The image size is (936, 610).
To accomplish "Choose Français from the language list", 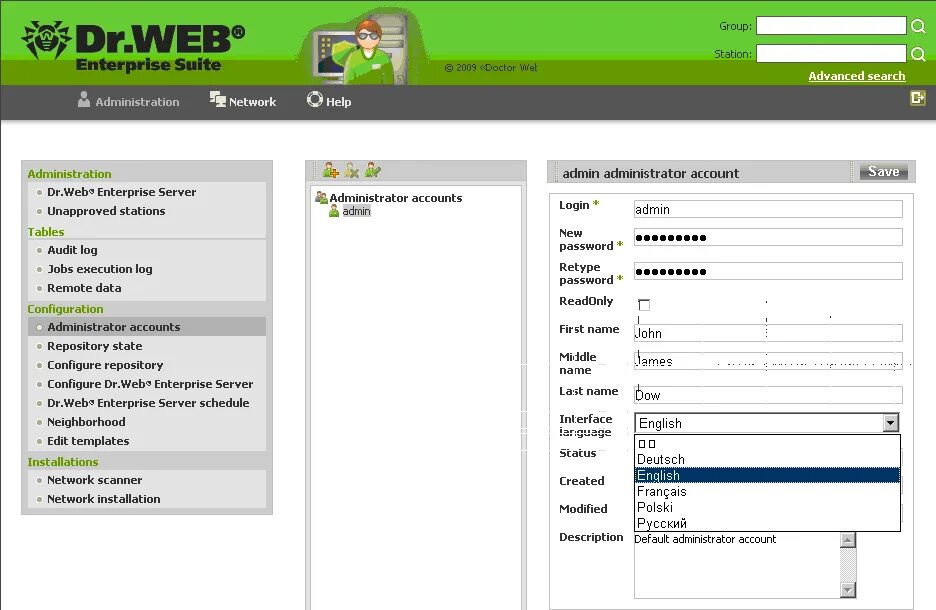I will [x=767, y=491].
